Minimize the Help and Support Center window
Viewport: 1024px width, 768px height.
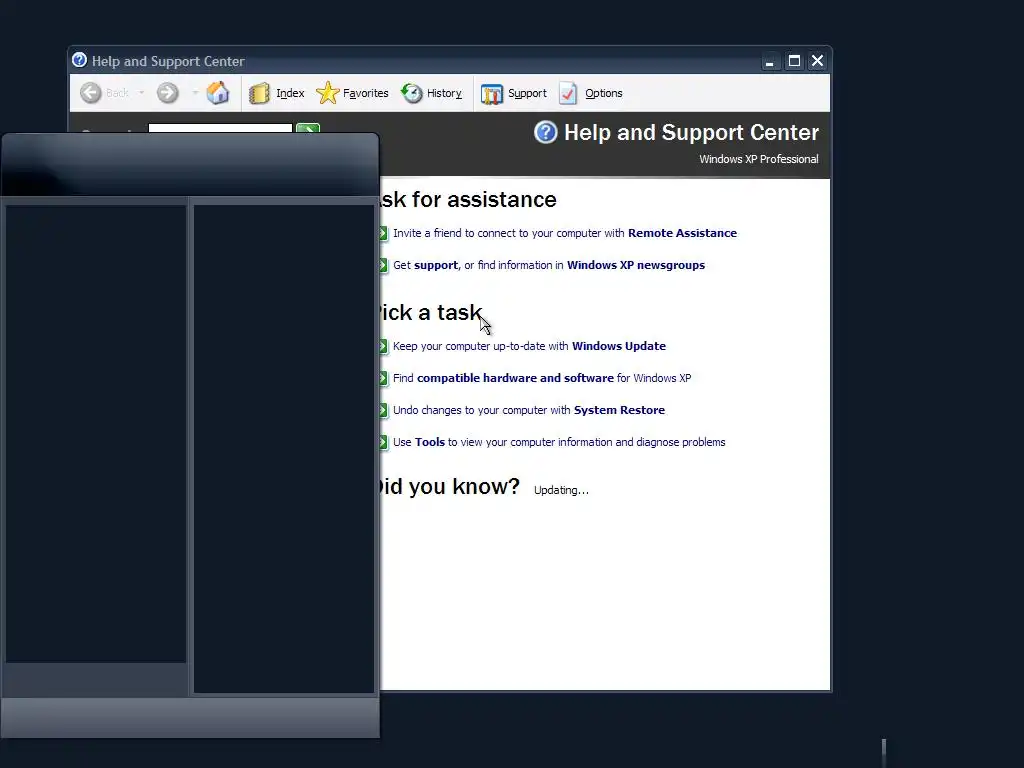(770, 61)
